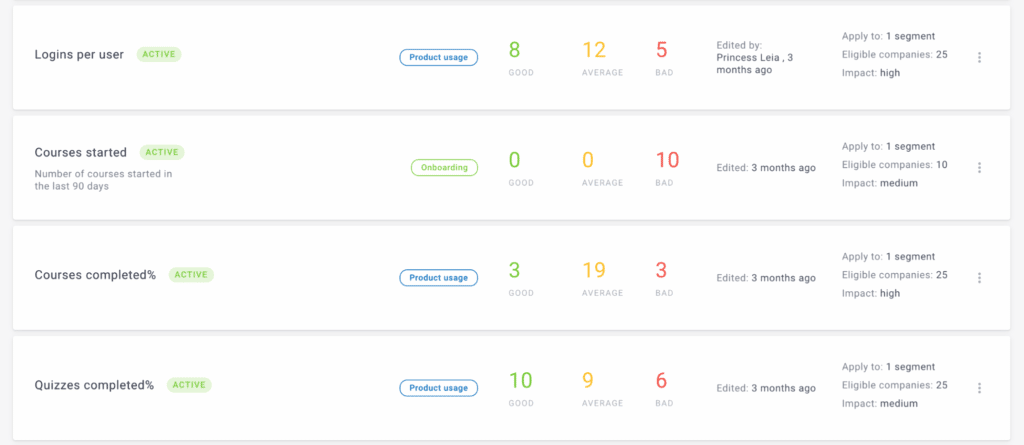Image resolution: width=1024 pixels, height=445 pixels.
Task: Click the ACTIVE badge next to Quizzes completed%
Action: [189, 385]
